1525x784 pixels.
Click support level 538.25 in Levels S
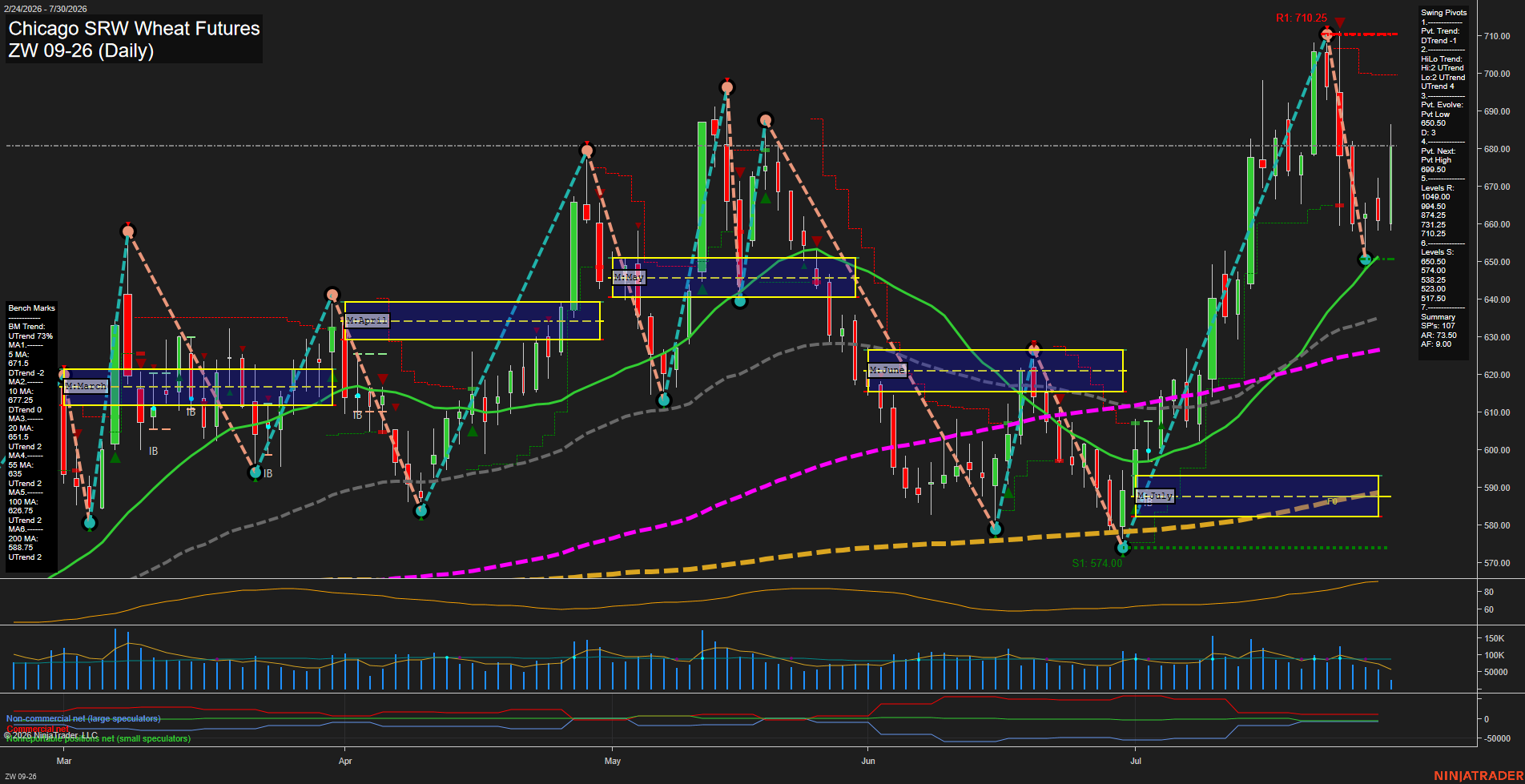(x=1433, y=280)
